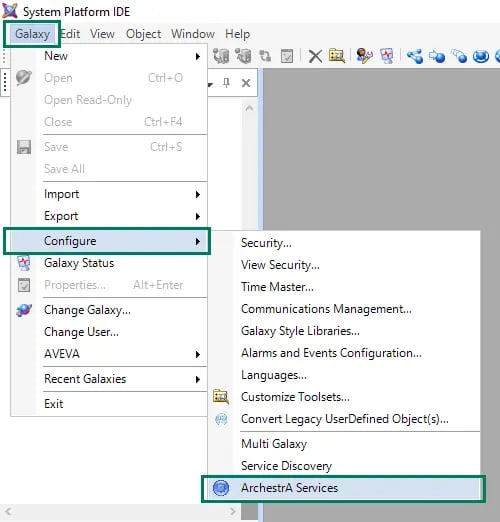The width and height of the screenshot is (500, 522).
Task: Expand the New submenu arrow
Action: click(198, 56)
